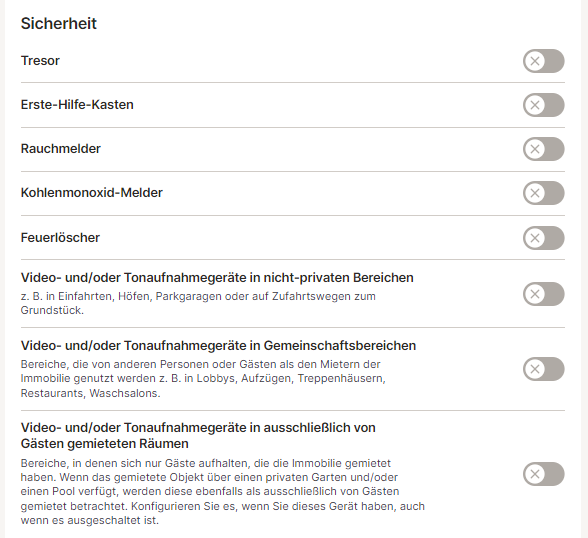Enable the Tresor toggle switch
Screen dimensions: 588x538
coord(543,61)
